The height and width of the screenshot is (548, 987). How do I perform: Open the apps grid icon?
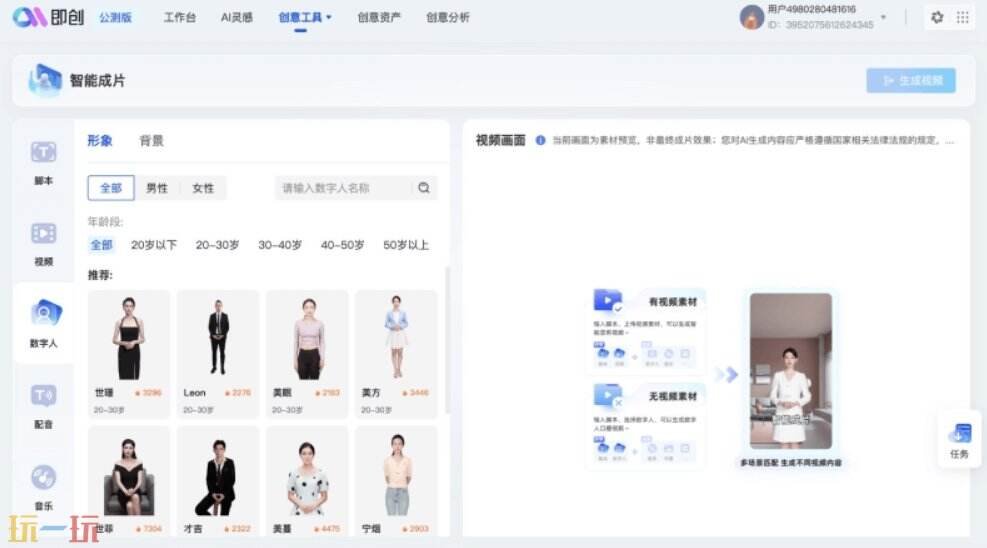tap(962, 18)
